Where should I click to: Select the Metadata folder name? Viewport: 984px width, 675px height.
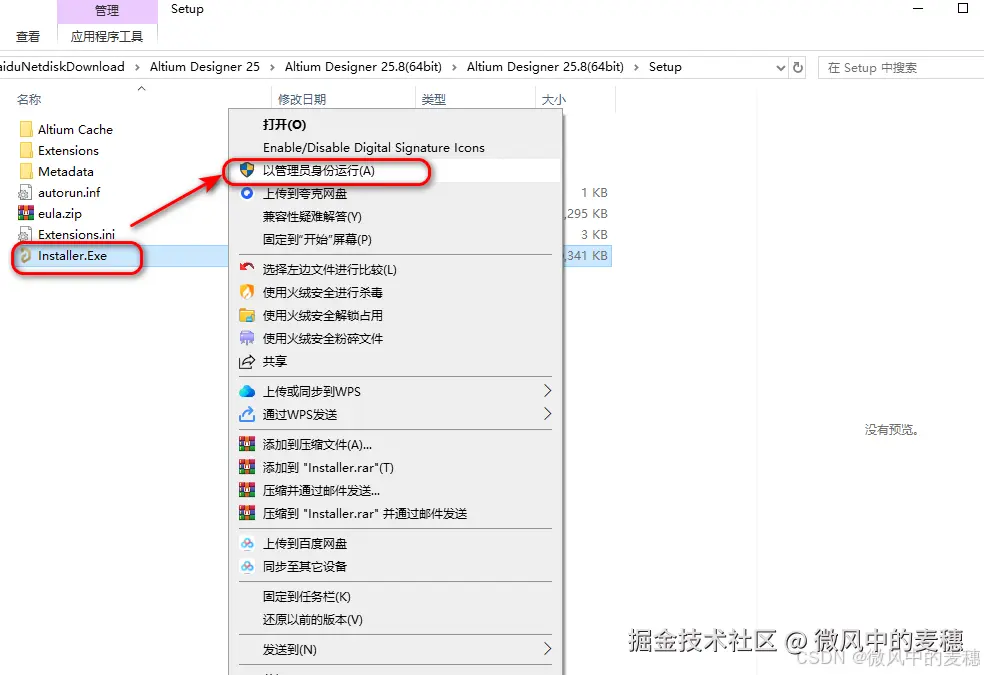[x=66, y=171]
